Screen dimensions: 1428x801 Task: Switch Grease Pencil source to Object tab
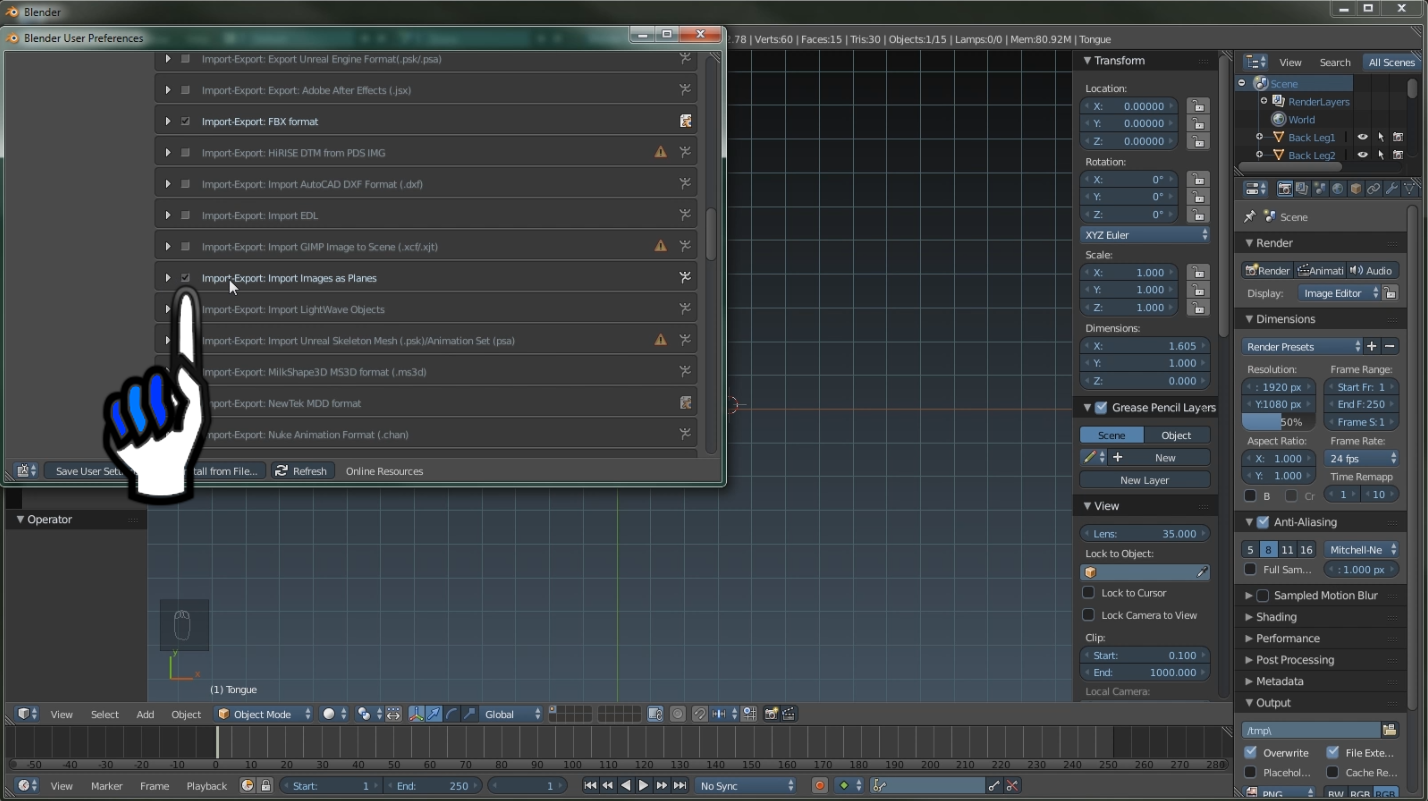(1176, 435)
